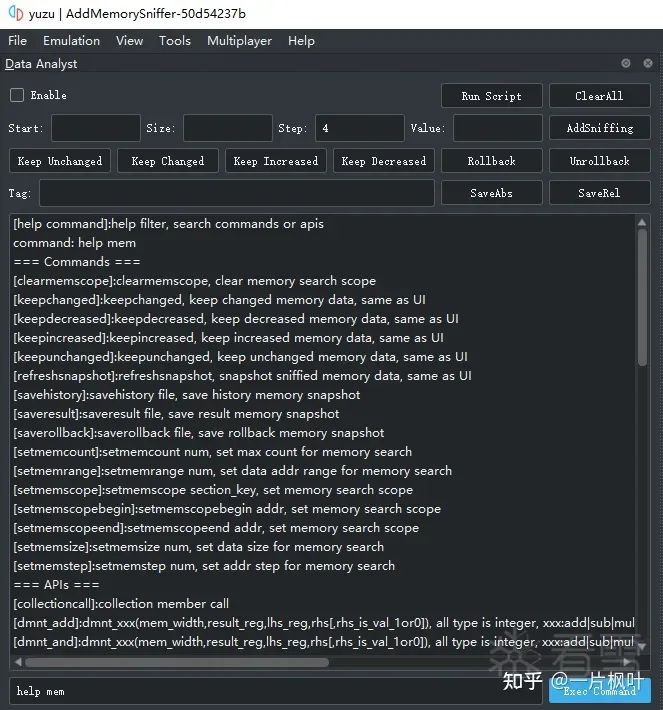
Task: Click the '[help command]' first output line
Action: (x=168, y=224)
